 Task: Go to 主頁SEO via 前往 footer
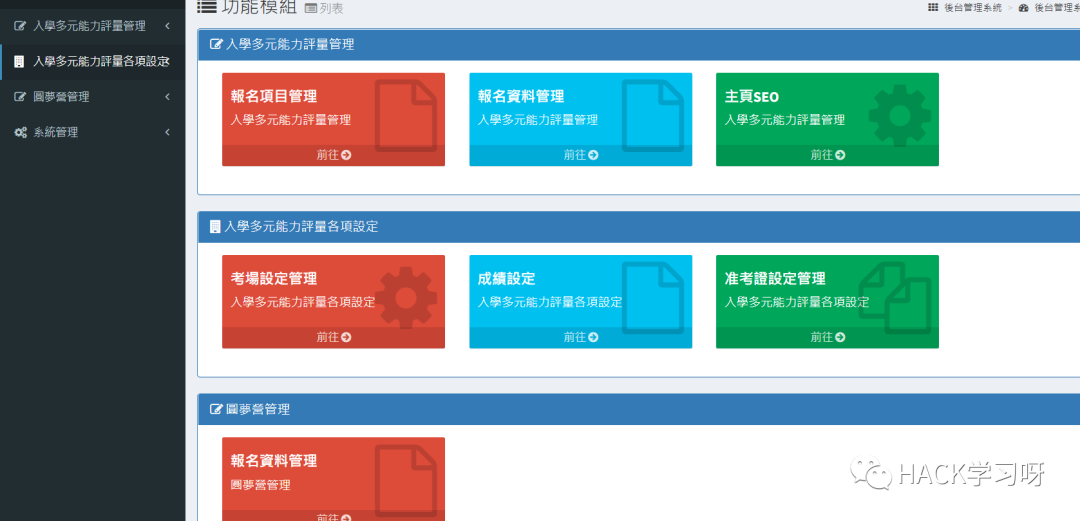[827, 155]
